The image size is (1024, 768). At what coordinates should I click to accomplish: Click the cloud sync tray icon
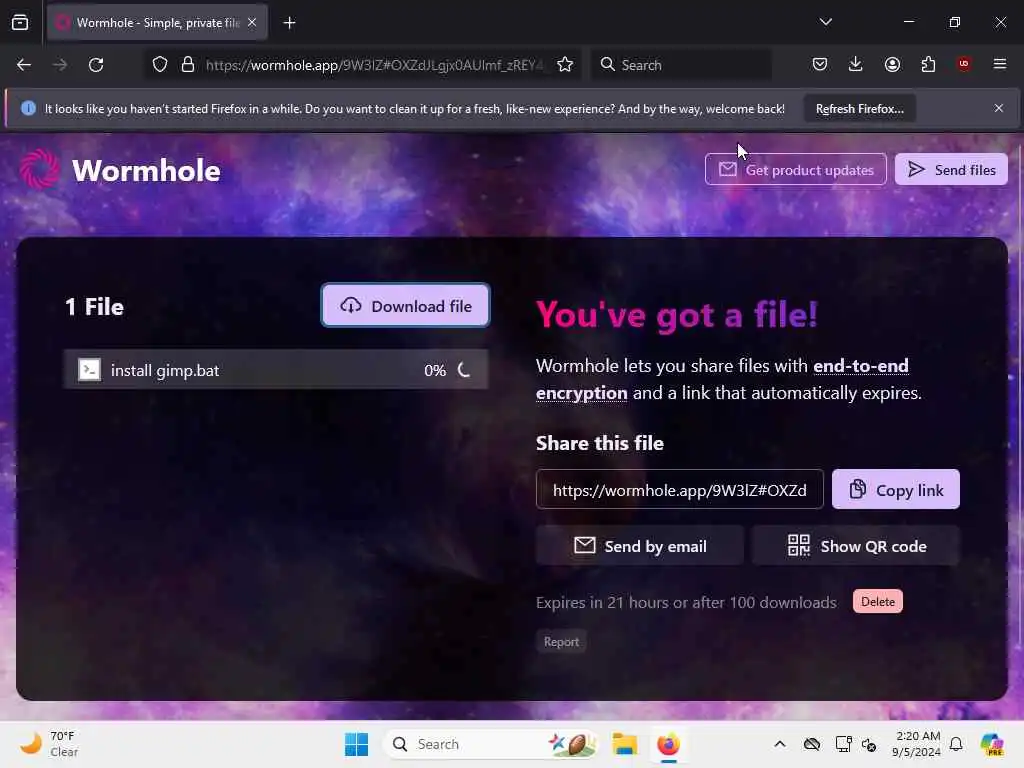[812, 744]
